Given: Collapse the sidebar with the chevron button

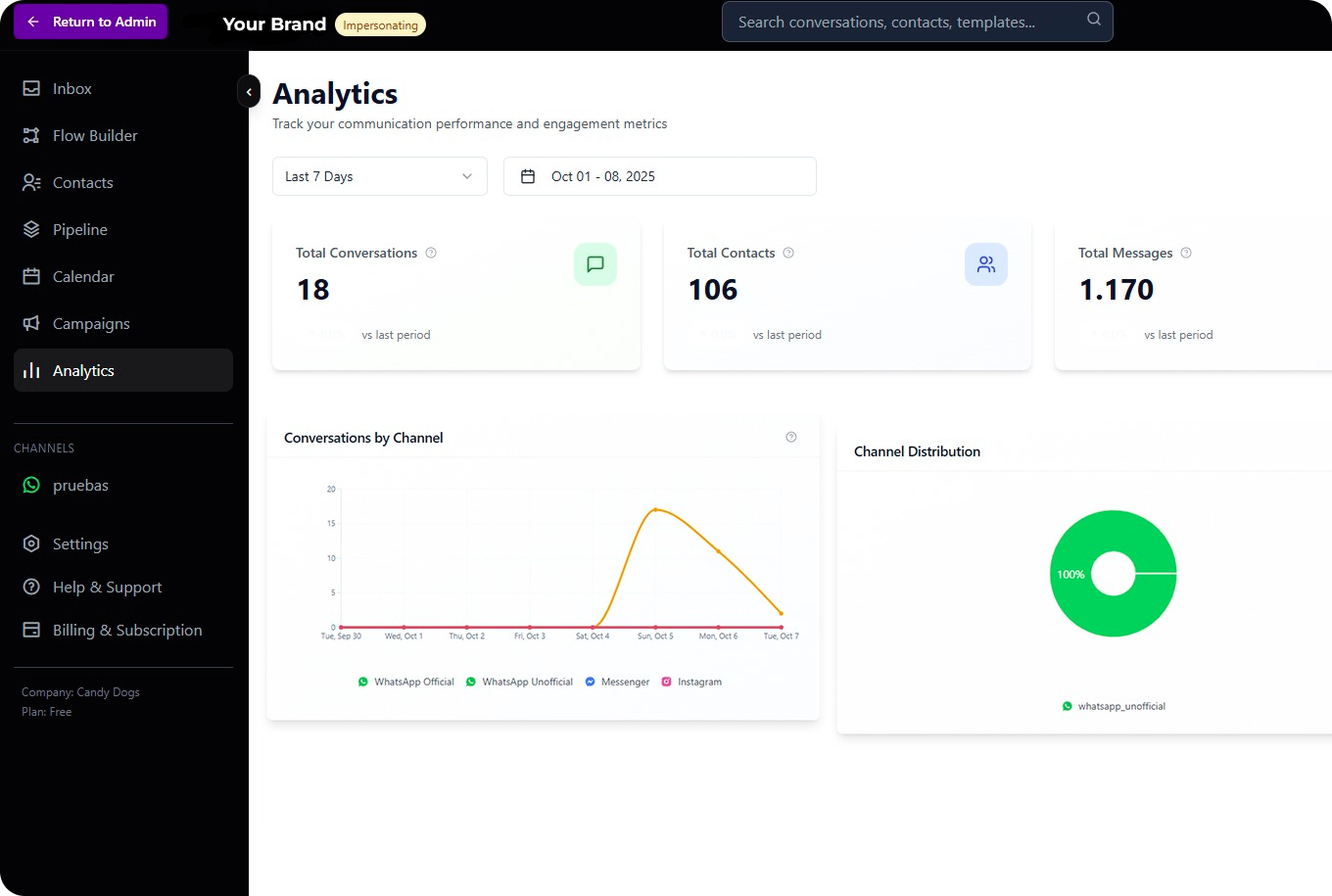Looking at the screenshot, I should pyautogui.click(x=249, y=91).
